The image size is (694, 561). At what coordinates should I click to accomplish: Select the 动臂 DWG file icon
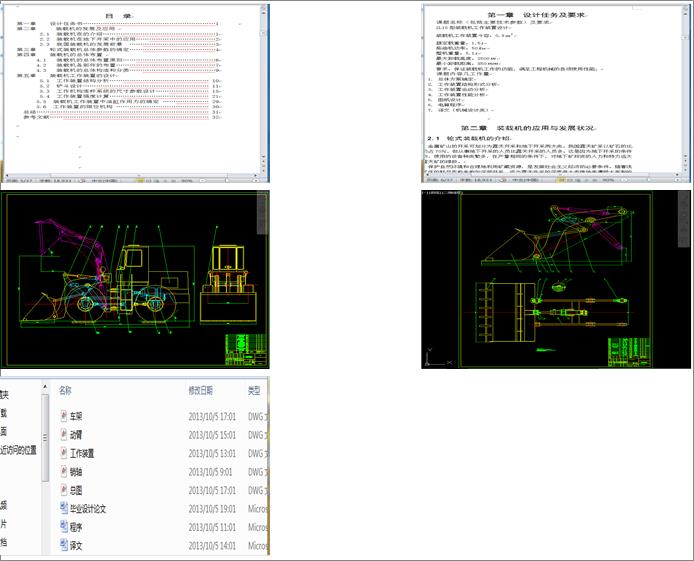[x=64, y=434]
